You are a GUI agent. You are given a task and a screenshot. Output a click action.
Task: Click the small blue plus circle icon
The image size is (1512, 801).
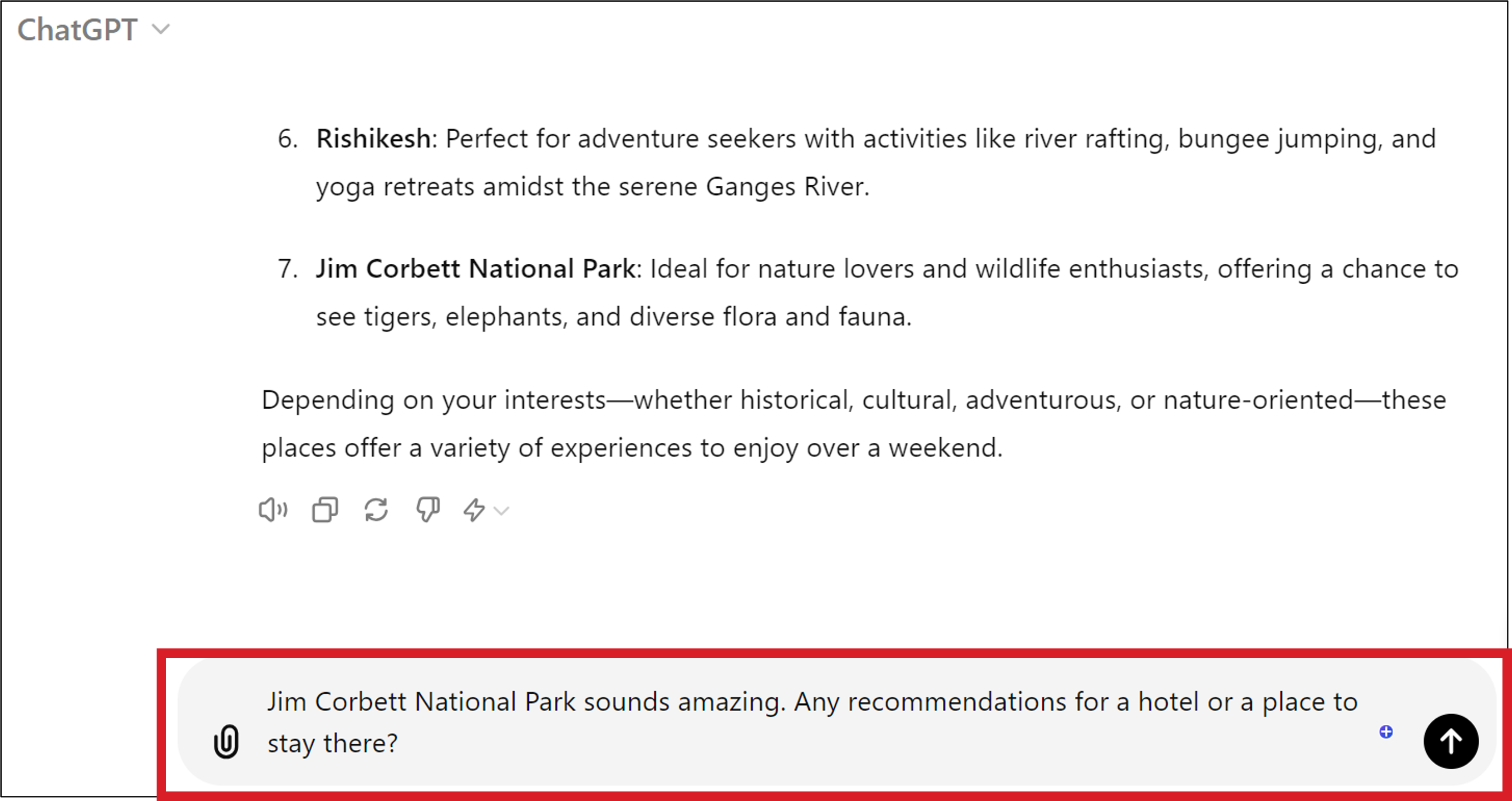pyautogui.click(x=1386, y=732)
